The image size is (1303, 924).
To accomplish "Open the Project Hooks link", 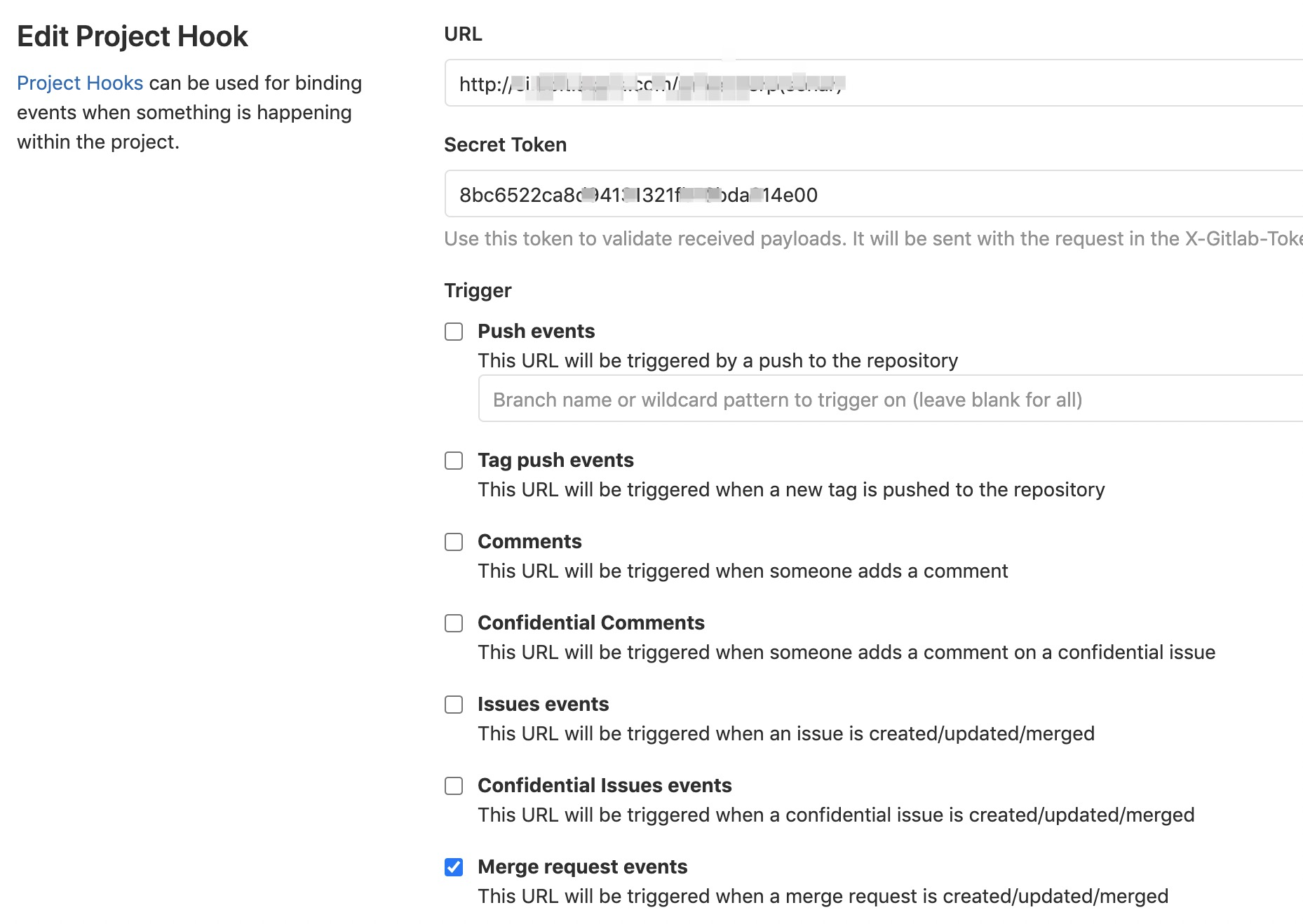I will 80,83.
